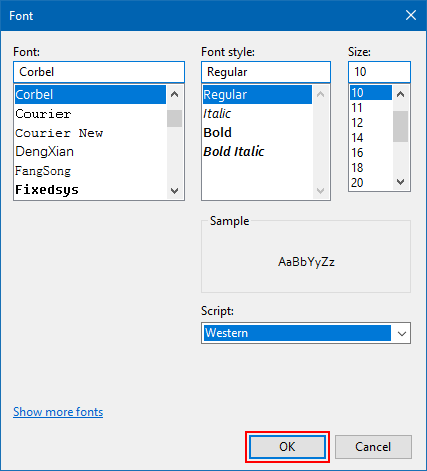
Task: Click the font list scroll down arrow
Action: click(x=174, y=190)
